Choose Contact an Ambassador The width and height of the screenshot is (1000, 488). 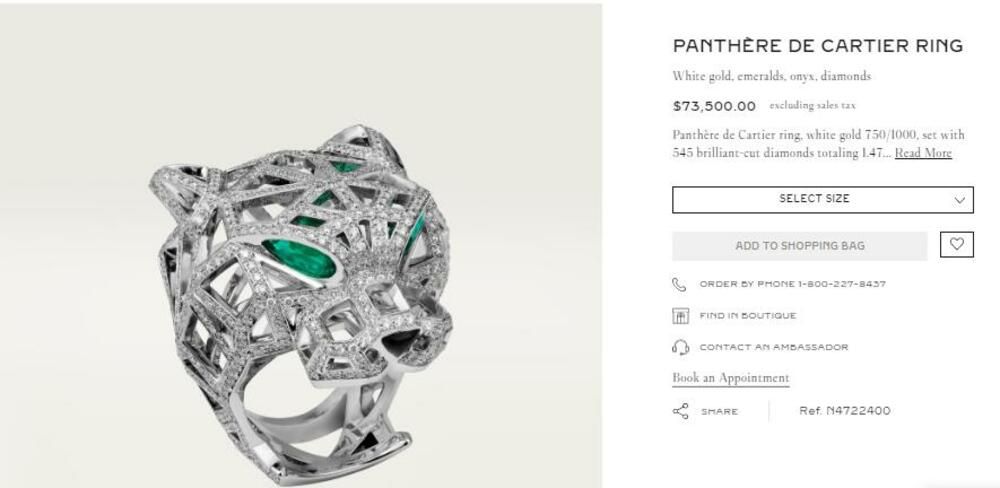774,347
